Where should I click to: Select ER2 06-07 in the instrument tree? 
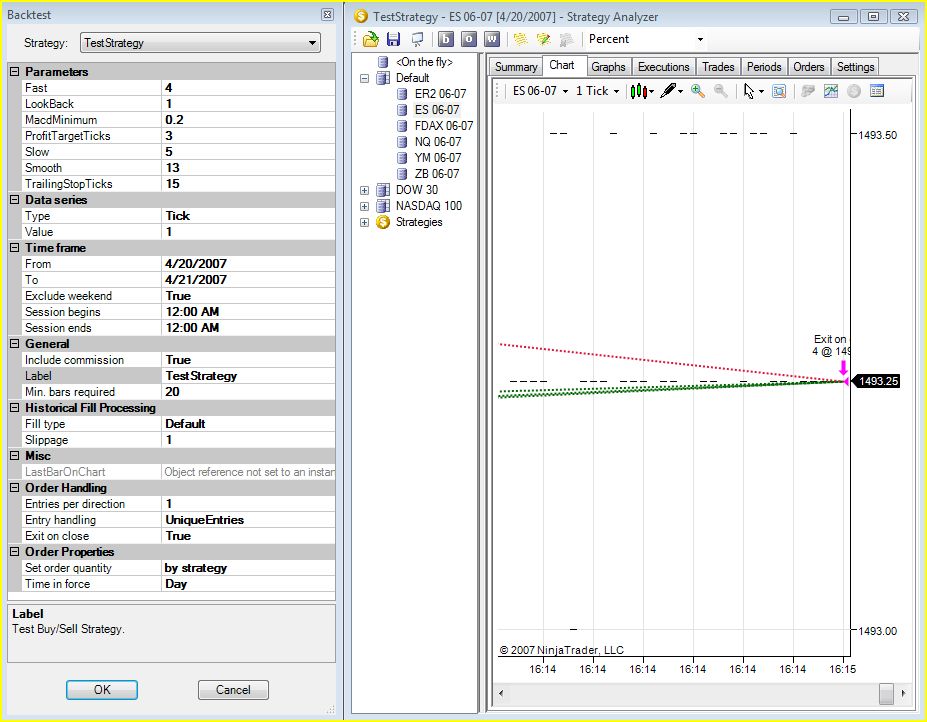pyautogui.click(x=440, y=94)
